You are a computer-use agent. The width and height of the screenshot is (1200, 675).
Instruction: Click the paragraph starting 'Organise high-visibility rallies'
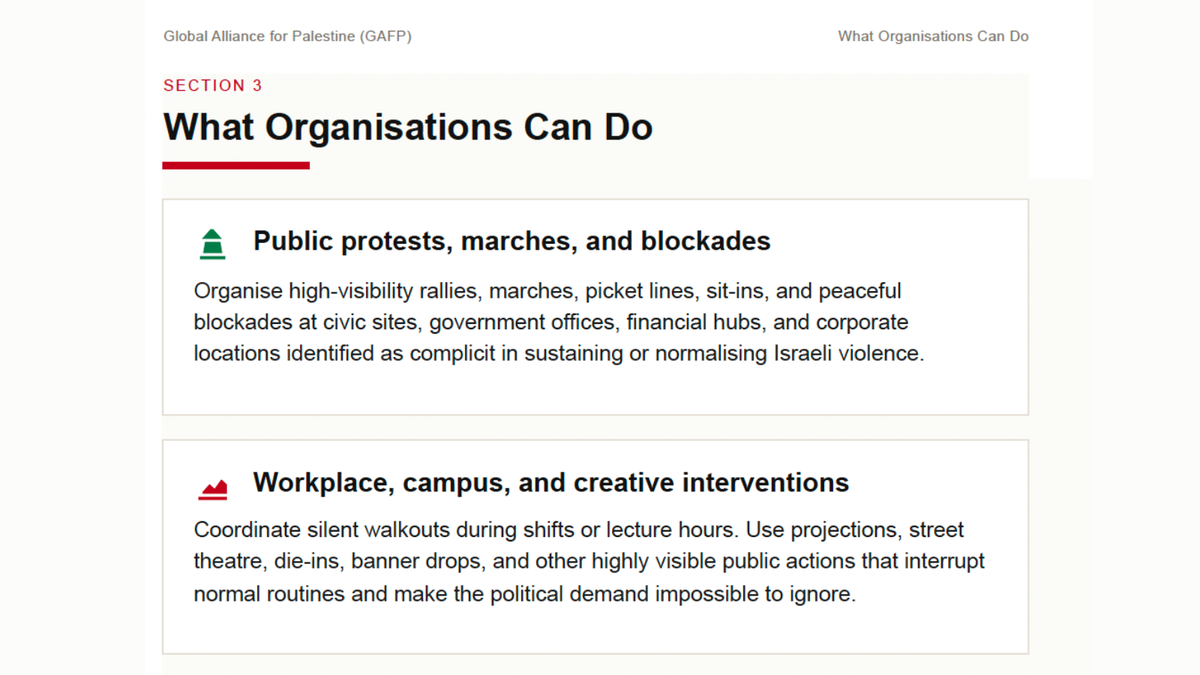pyautogui.click(x=559, y=322)
